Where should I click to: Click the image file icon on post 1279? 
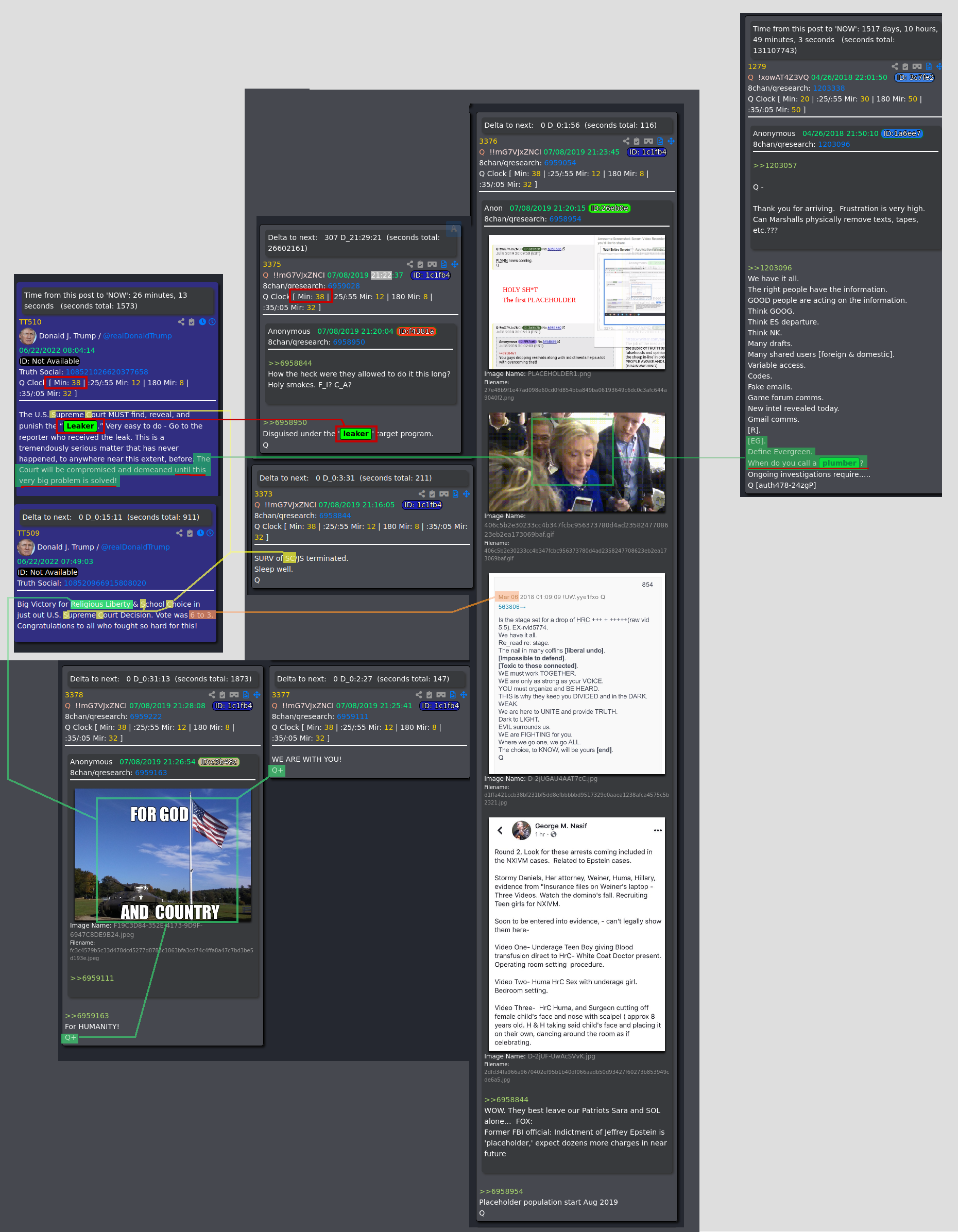click(x=929, y=66)
